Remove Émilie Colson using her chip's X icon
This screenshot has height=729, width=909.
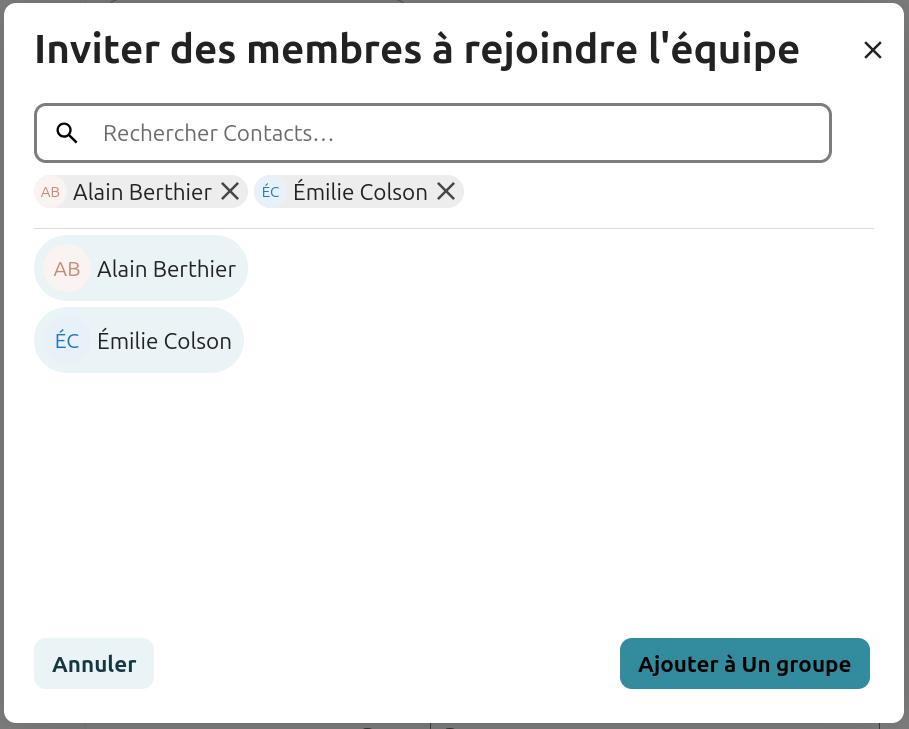coord(445,191)
